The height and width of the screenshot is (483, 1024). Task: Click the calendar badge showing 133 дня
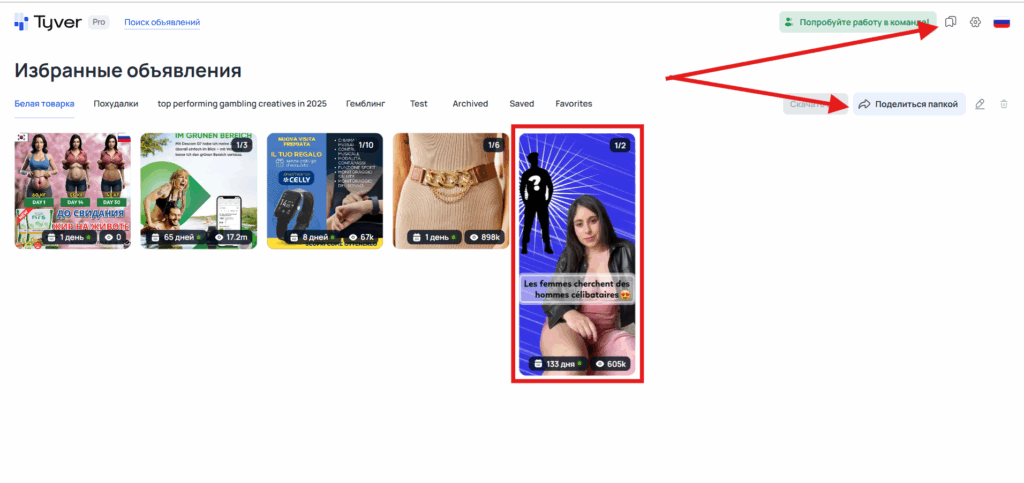click(x=556, y=365)
